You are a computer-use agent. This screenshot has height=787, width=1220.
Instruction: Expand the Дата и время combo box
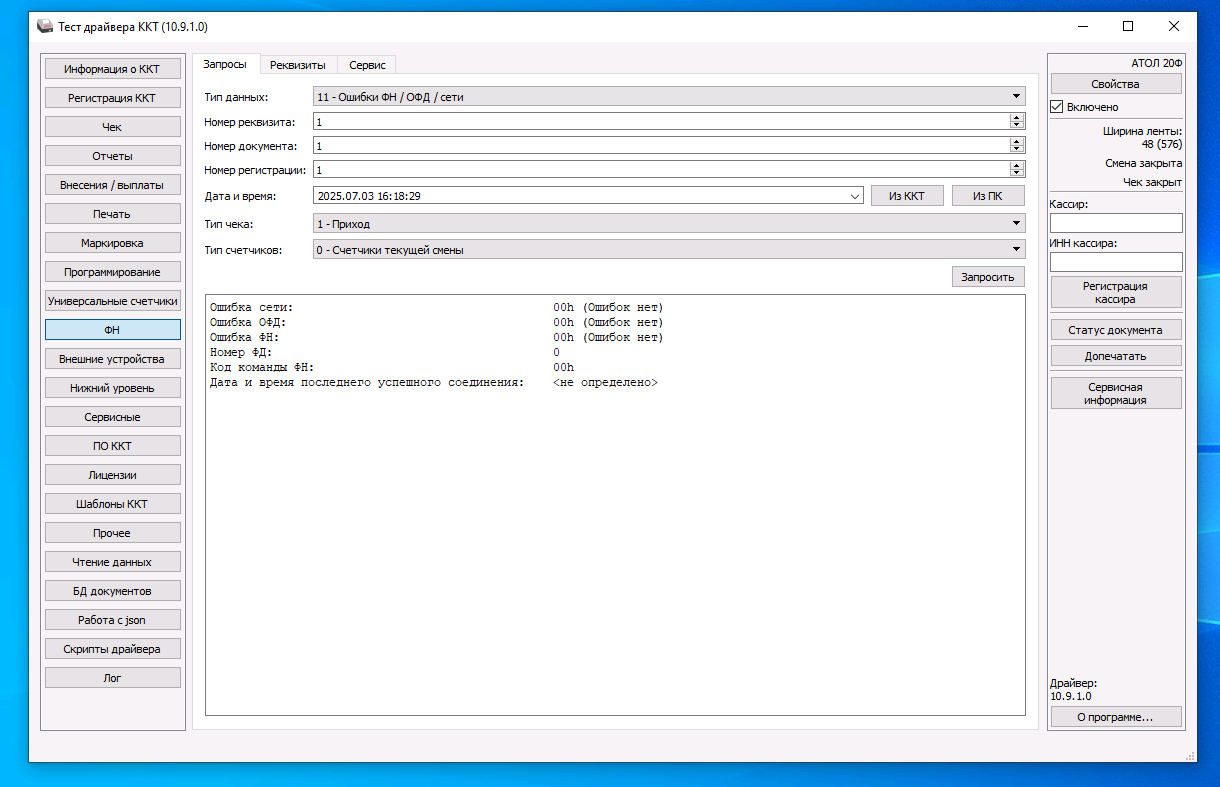tap(855, 197)
